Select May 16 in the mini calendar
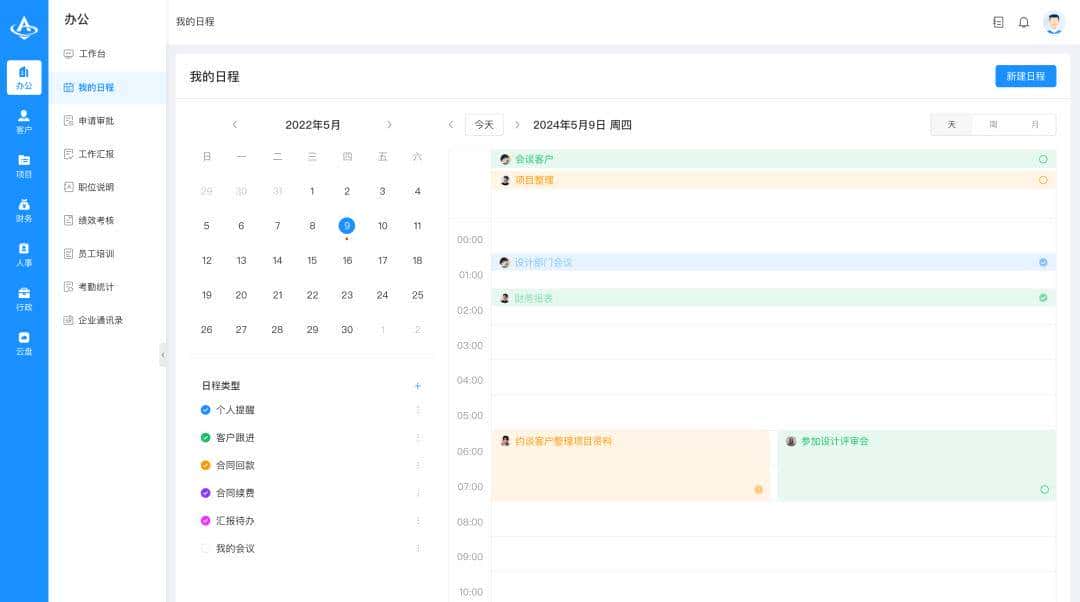 pyautogui.click(x=347, y=260)
